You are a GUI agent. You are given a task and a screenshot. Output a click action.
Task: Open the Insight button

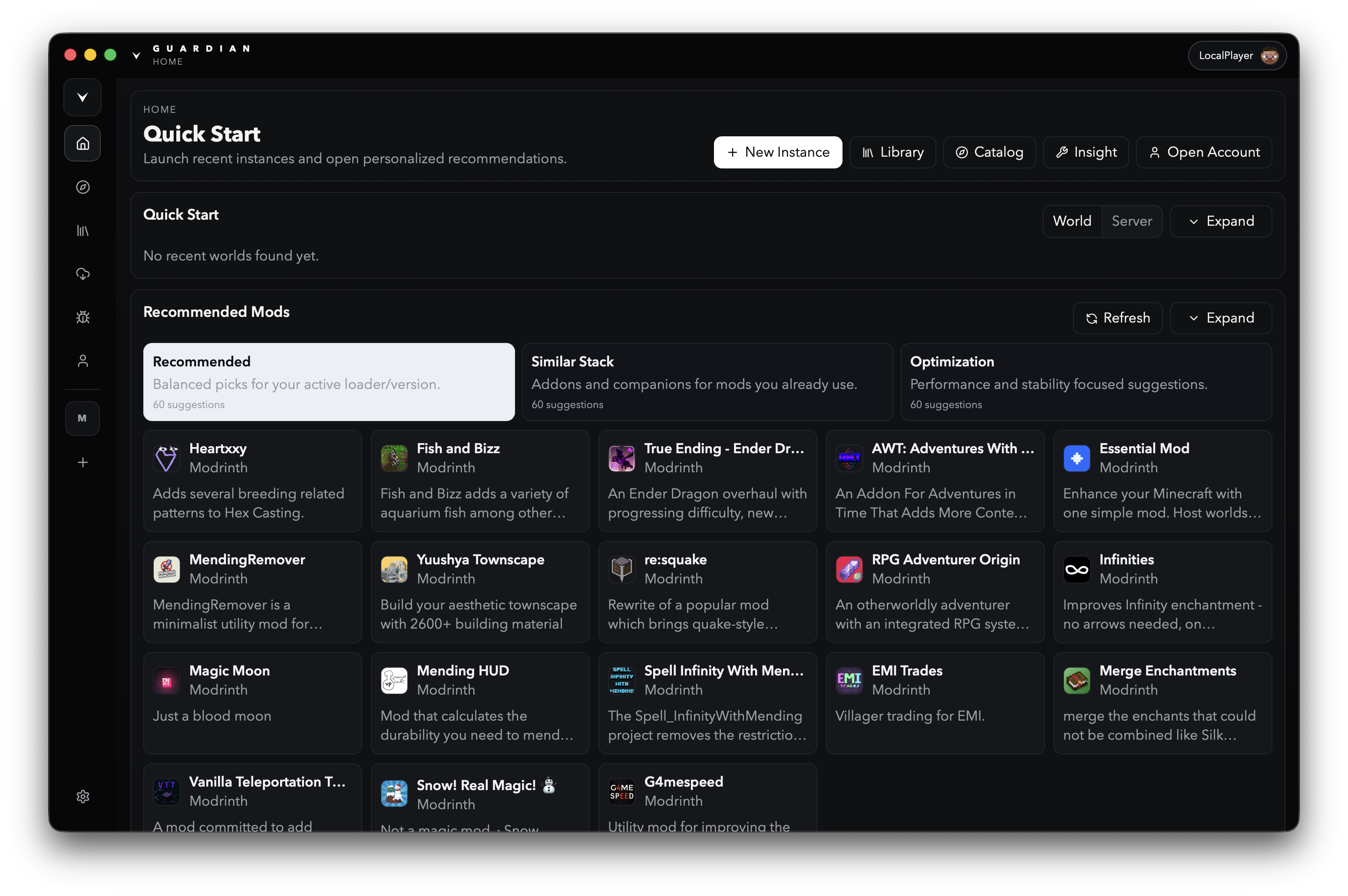coord(1086,152)
